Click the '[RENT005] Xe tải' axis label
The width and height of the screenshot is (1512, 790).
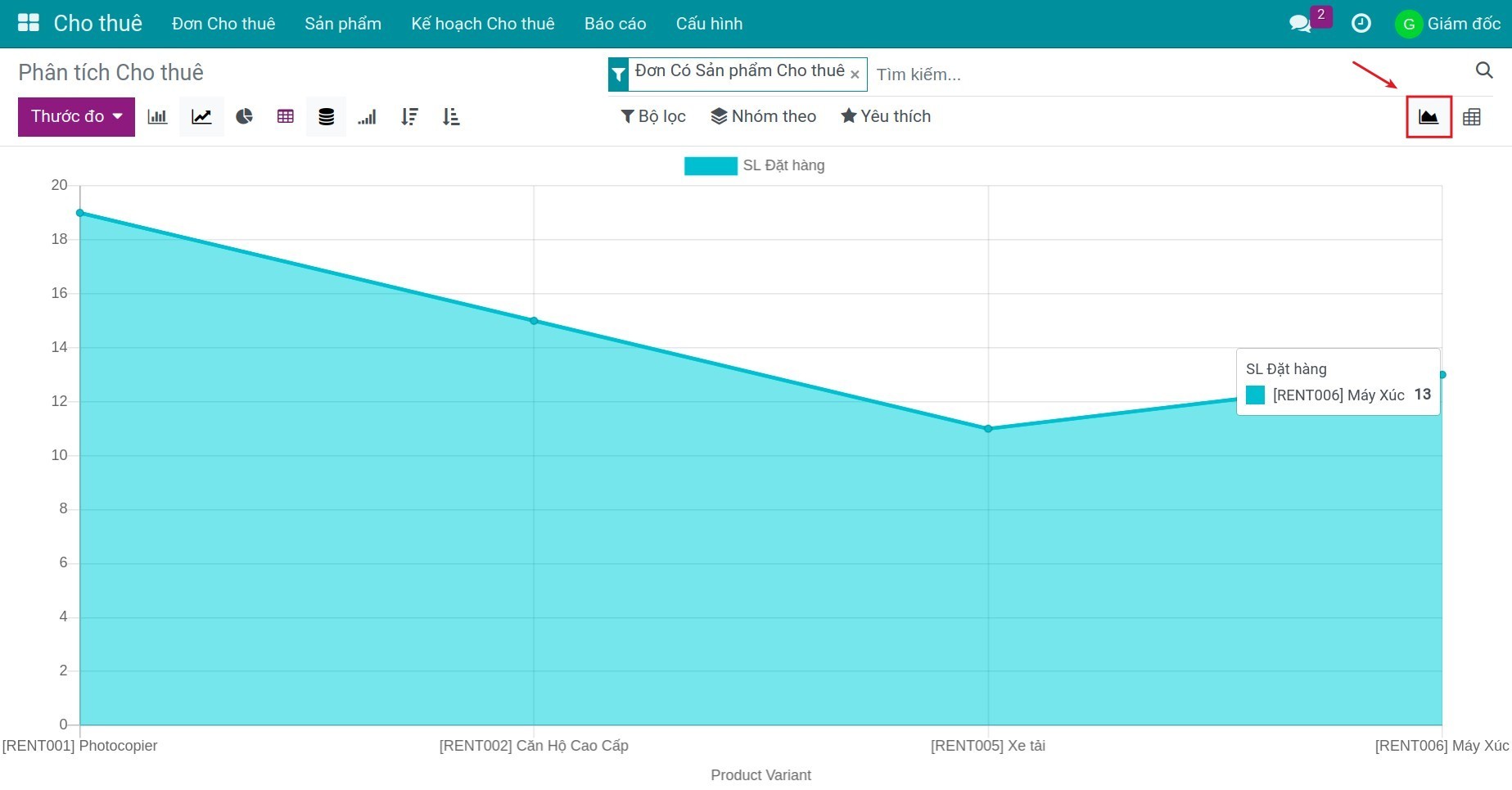(x=988, y=746)
